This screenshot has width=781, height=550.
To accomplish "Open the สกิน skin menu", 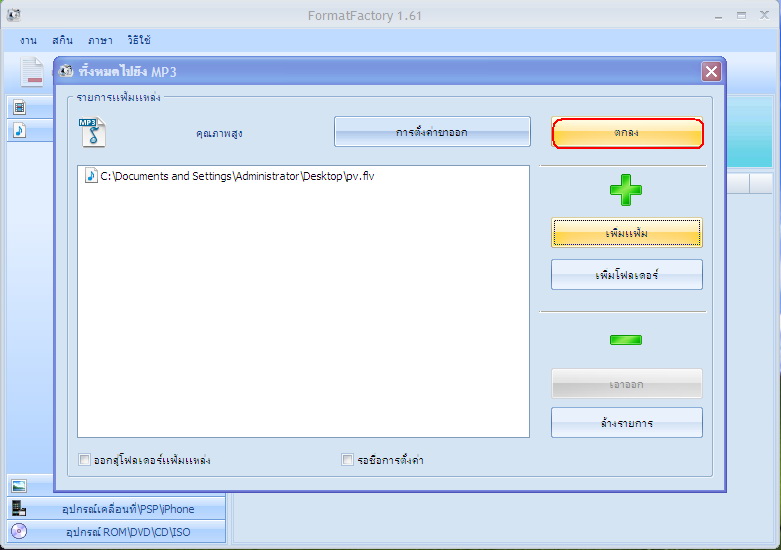I will point(62,40).
